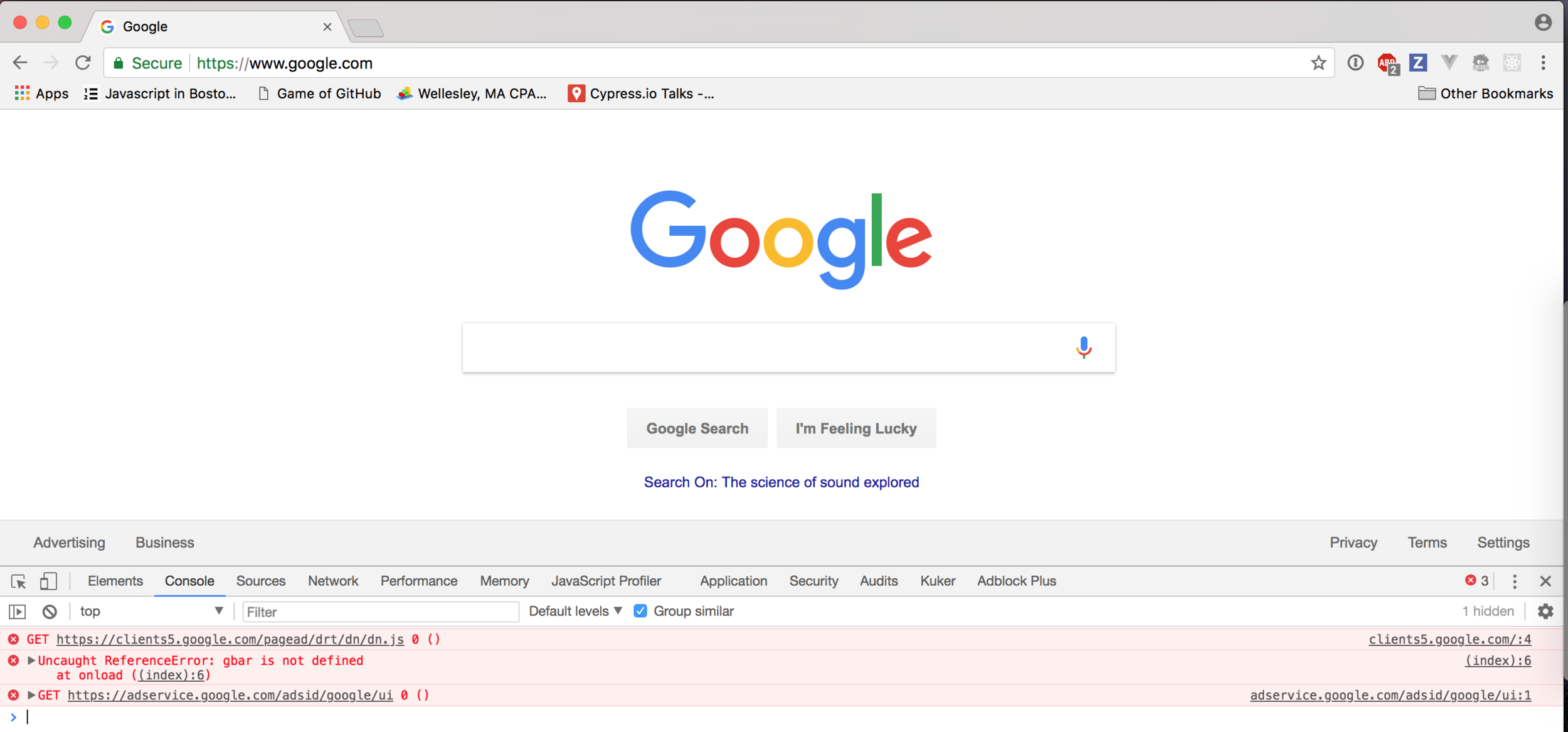This screenshot has height=732, width=1568.
Task: Switch to the Network tab
Action: [x=332, y=581]
